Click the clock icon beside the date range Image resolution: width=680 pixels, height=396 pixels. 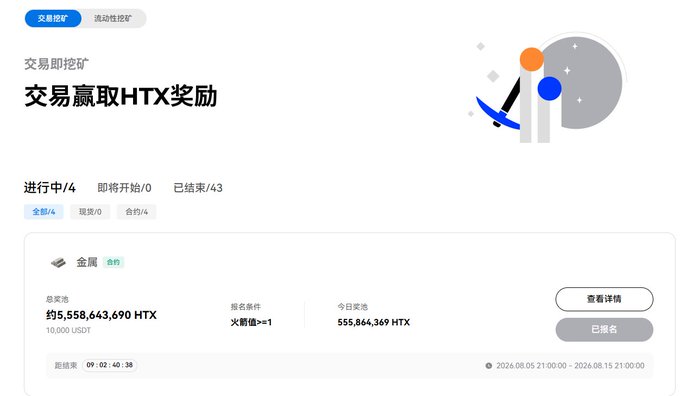488,366
